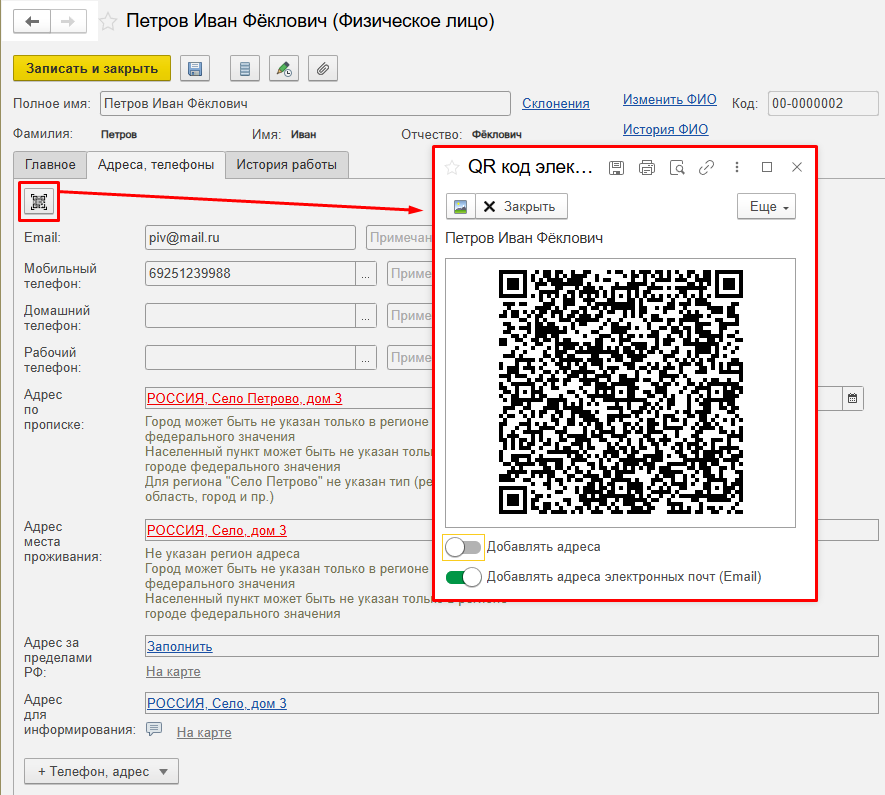Viewport: 885px width, 795px height.
Task: Go forward with the right arrow button
Action: [68, 21]
